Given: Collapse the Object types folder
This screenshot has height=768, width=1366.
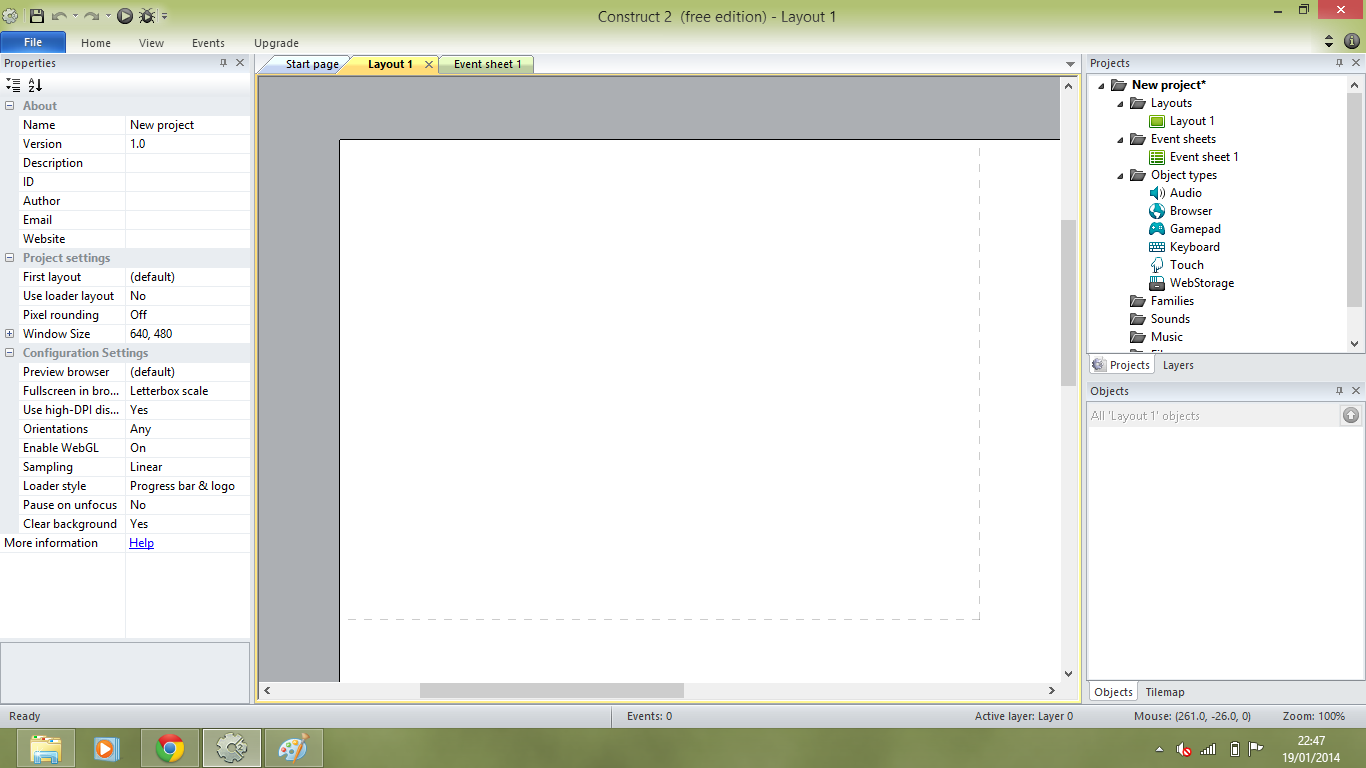Looking at the screenshot, I should [x=1122, y=174].
